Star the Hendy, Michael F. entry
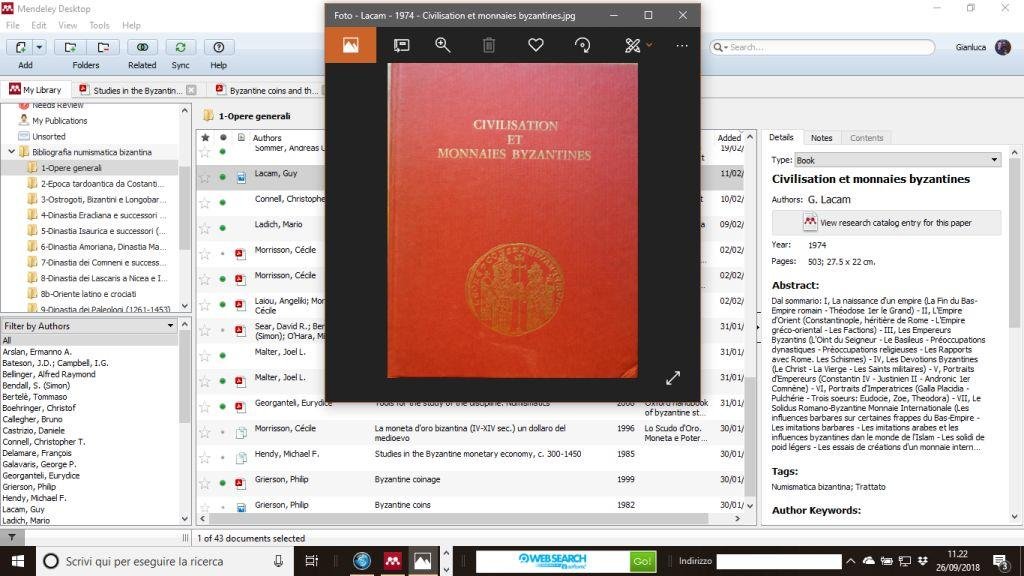The width and height of the screenshot is (1024, 576). (205, 457)
